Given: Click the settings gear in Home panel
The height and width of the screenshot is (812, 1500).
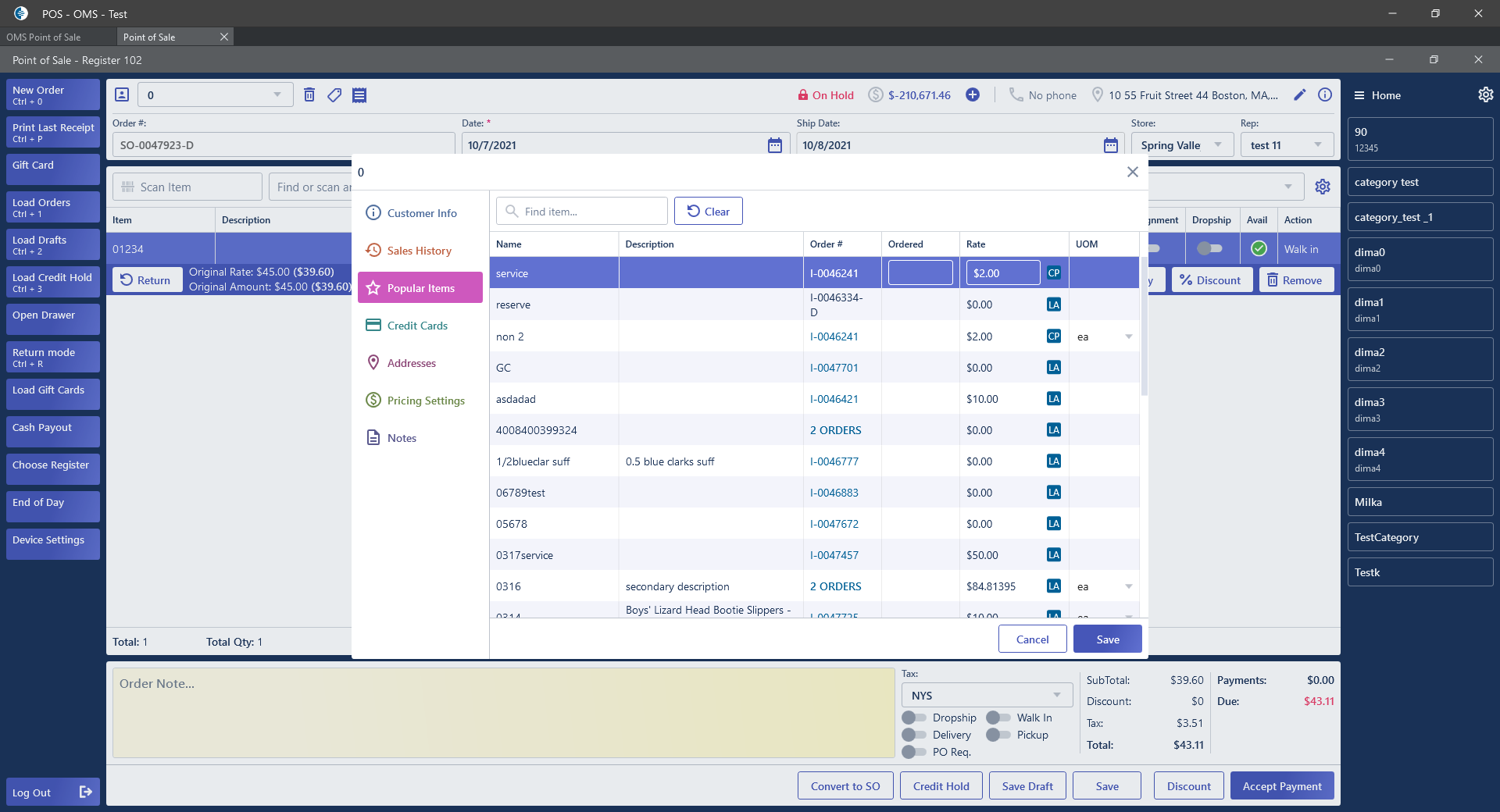Looking at the screenshot, I should tap(1485, 95).
